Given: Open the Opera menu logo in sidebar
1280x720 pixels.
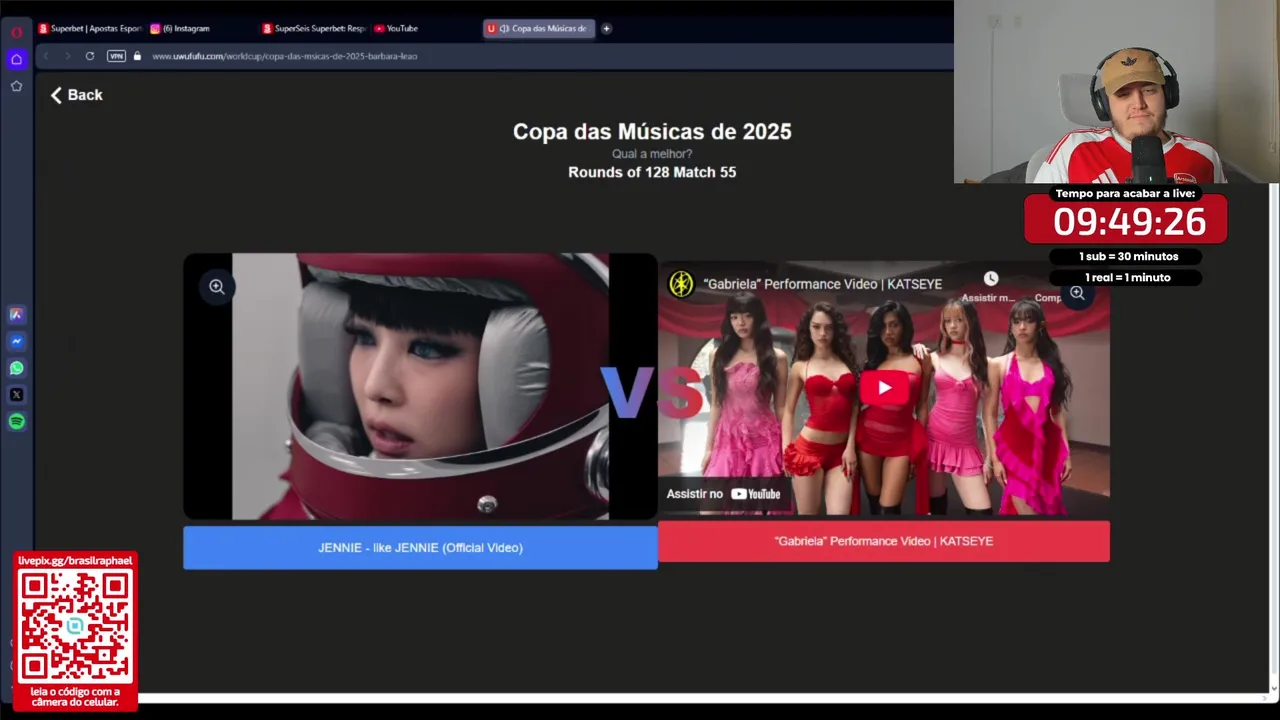Looking at the screenshot, I should click(x=16, y=32).
